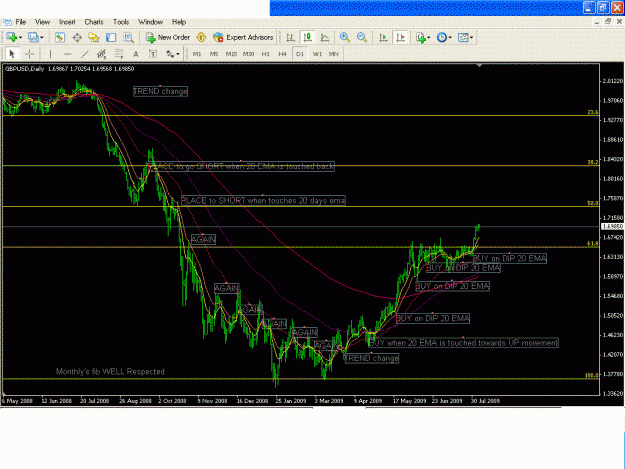The width and height of the screenshot is (625, 469).
Task: Open the Navigator folder-star icon
Action: pyautogui.click(x=94, y=37)
